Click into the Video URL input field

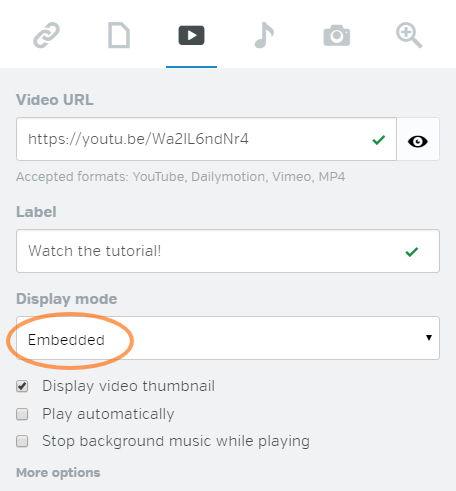(x=206, y=139)
